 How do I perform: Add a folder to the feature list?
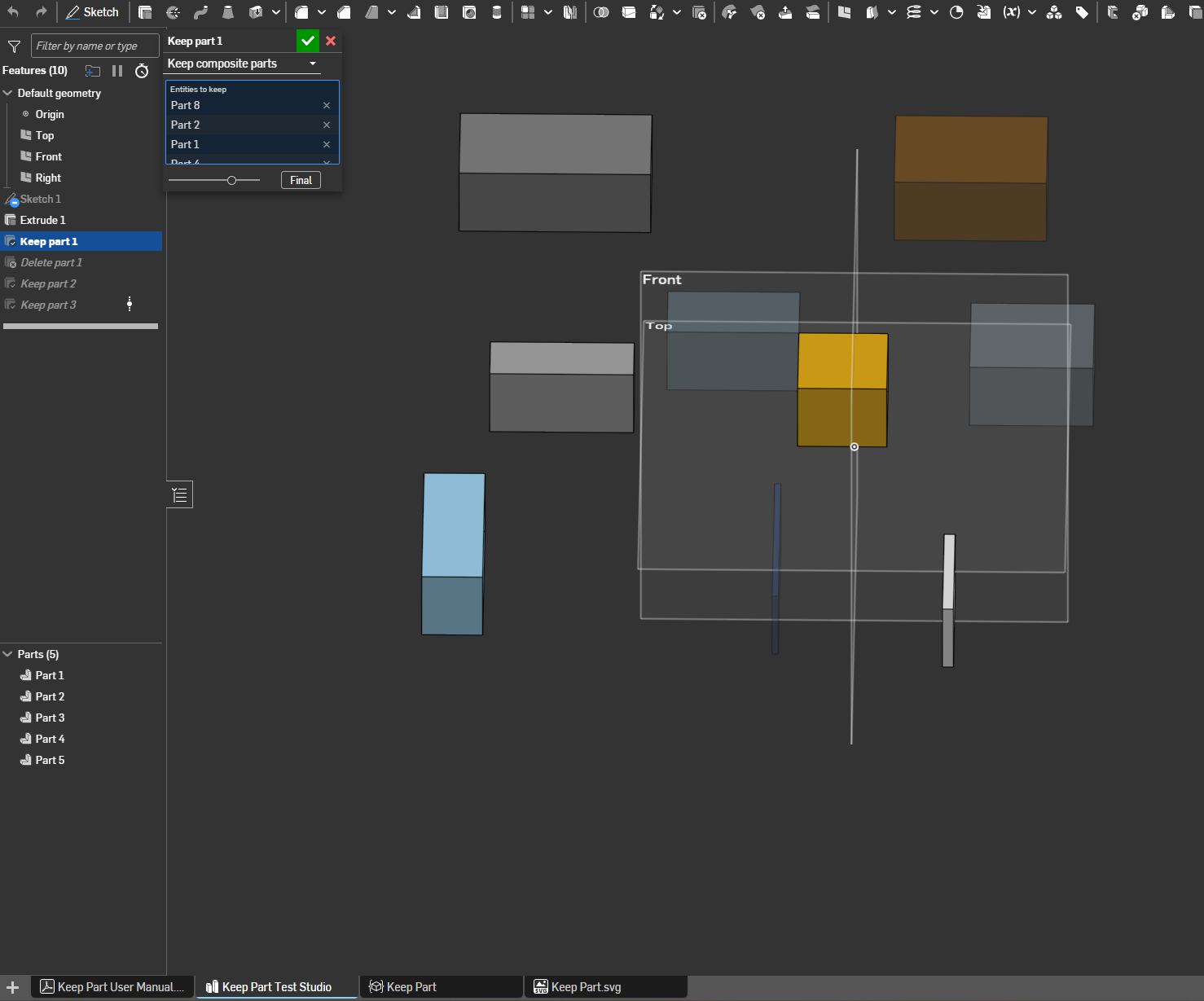pos(93,71)
